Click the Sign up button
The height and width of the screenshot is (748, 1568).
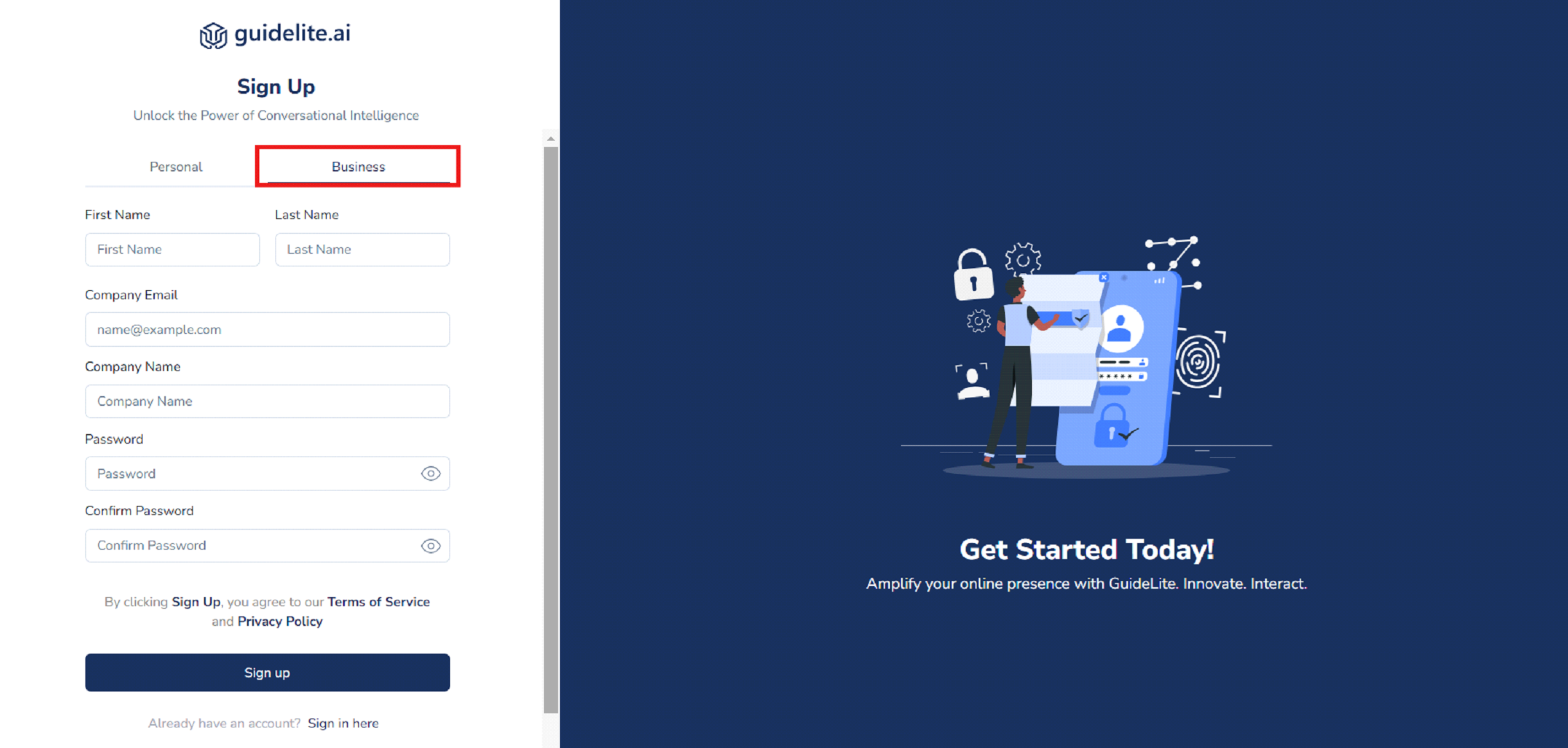click(x=267, y=672)
